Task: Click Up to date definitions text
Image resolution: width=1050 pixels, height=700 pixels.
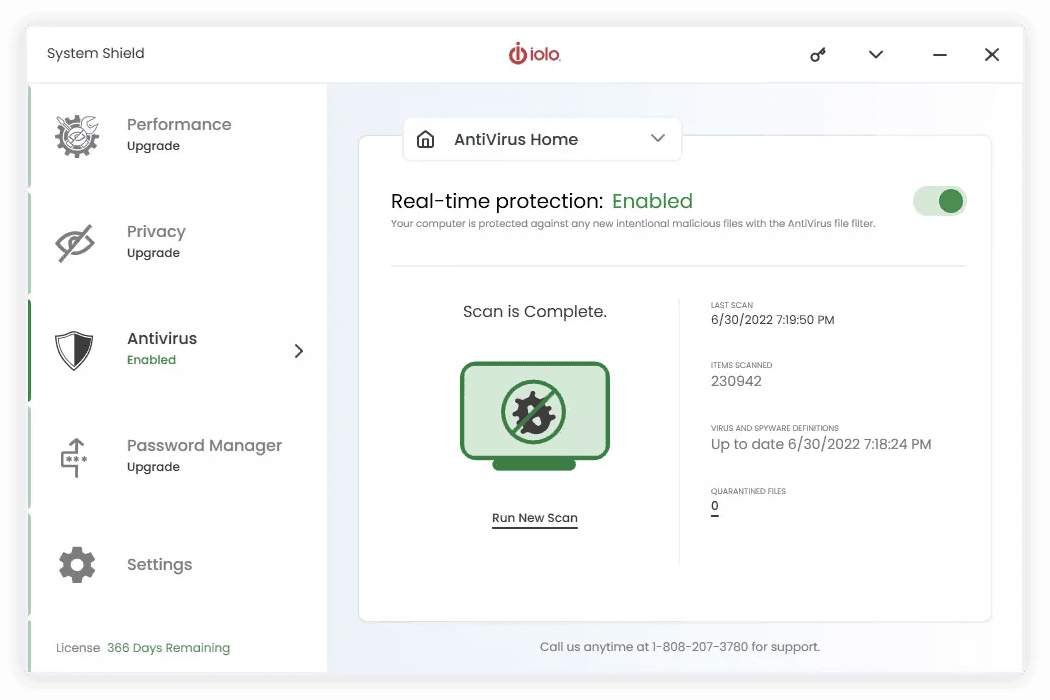Action: pyautogui.click(x=821, y=444)
